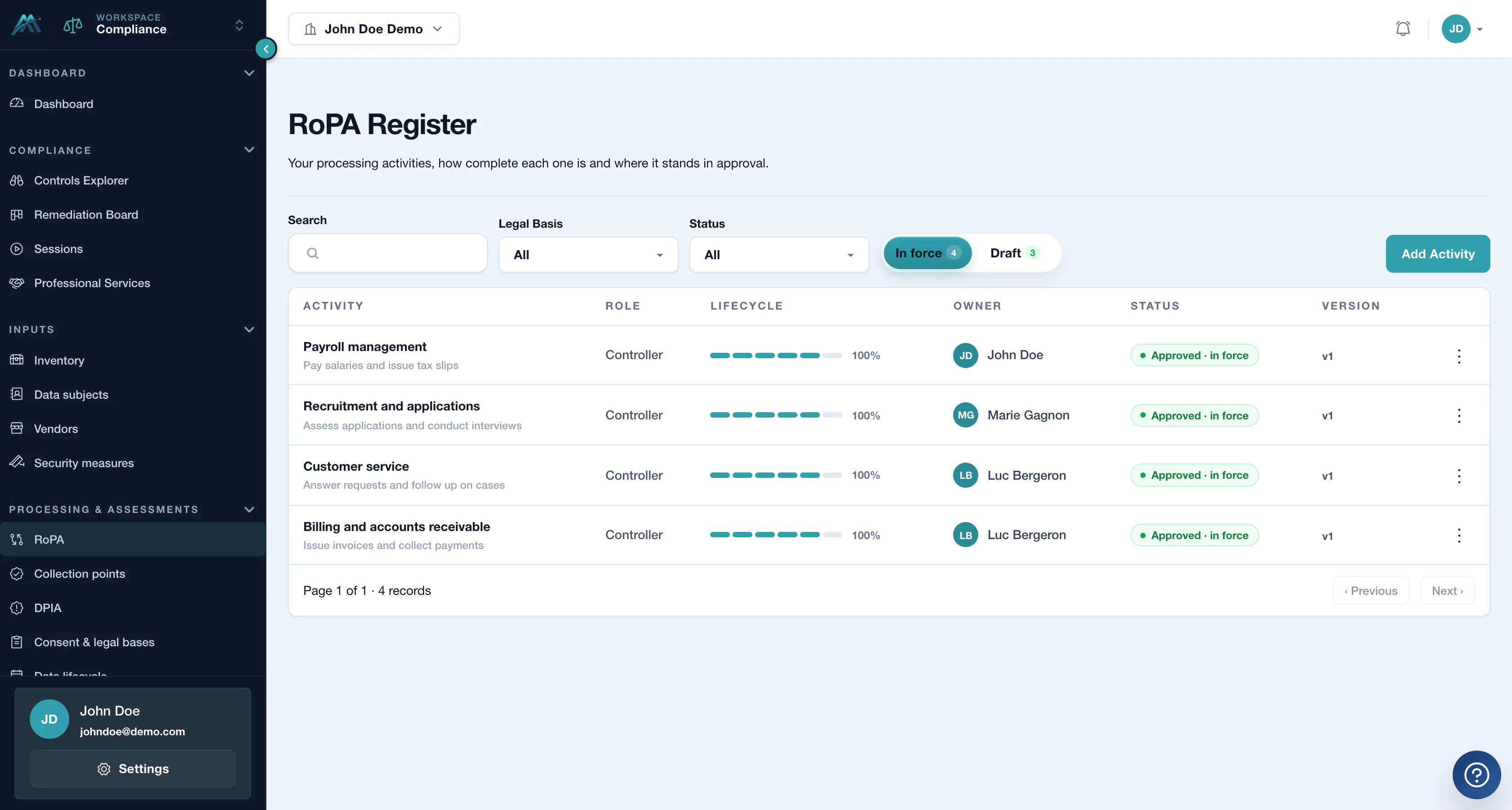Collapse the Processing & Assessments section
Image resolution: width=1512 pixels, height=810 pixels.
[249, 509]
